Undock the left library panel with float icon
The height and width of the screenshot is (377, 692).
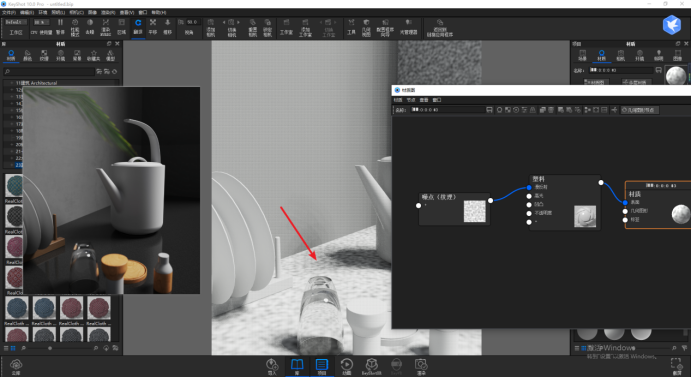(109, 44)
